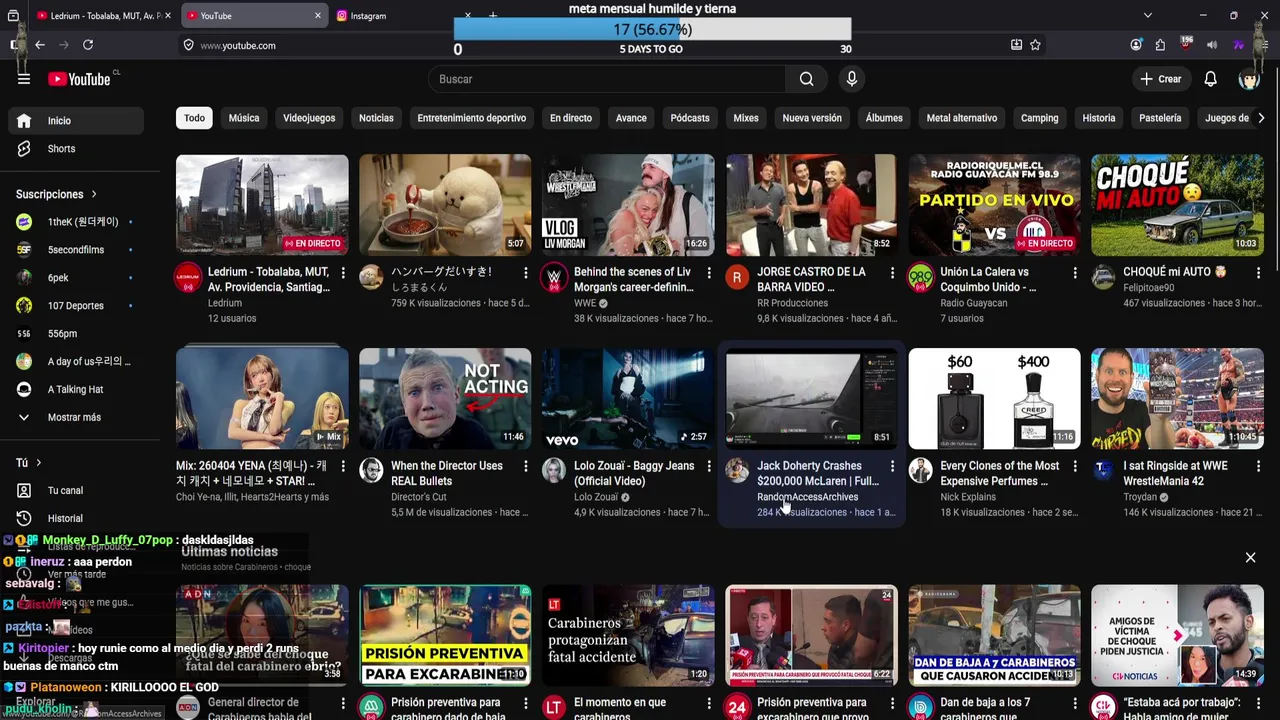The width and height of the screenshot is (1280, 720).
Task: Close the YouTube browser tab
Action: [x=318, y=15]
